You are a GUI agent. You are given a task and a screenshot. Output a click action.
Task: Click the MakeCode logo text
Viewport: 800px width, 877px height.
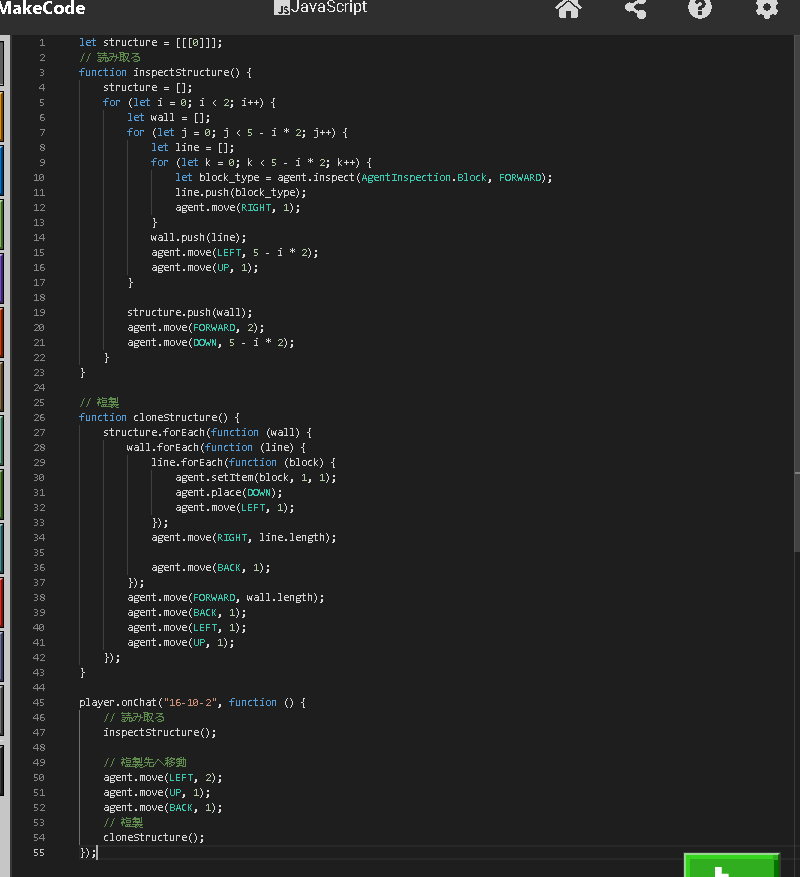(42, 9)
